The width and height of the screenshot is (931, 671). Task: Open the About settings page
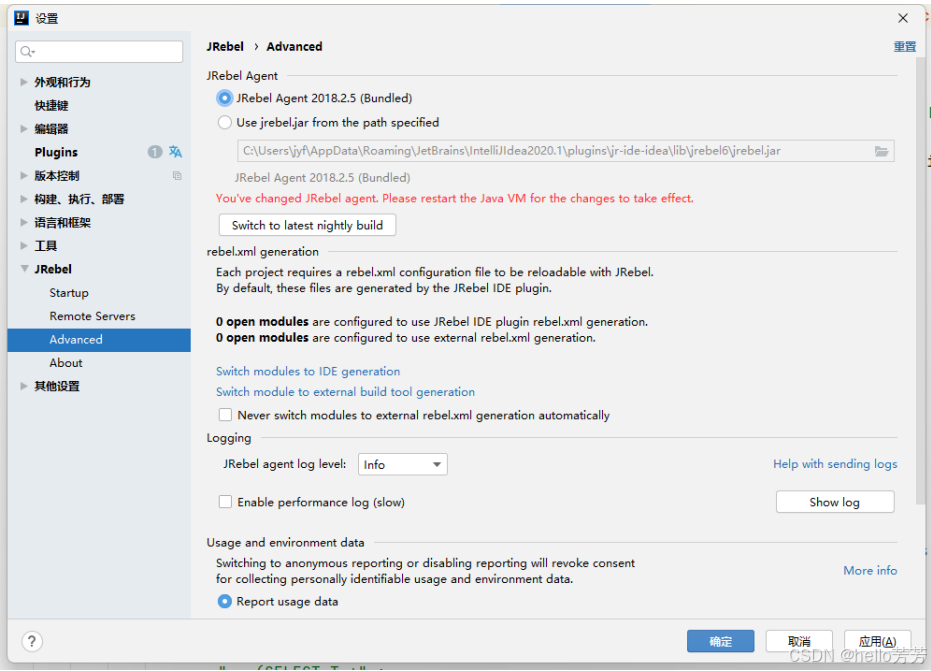tap(66, 363)
